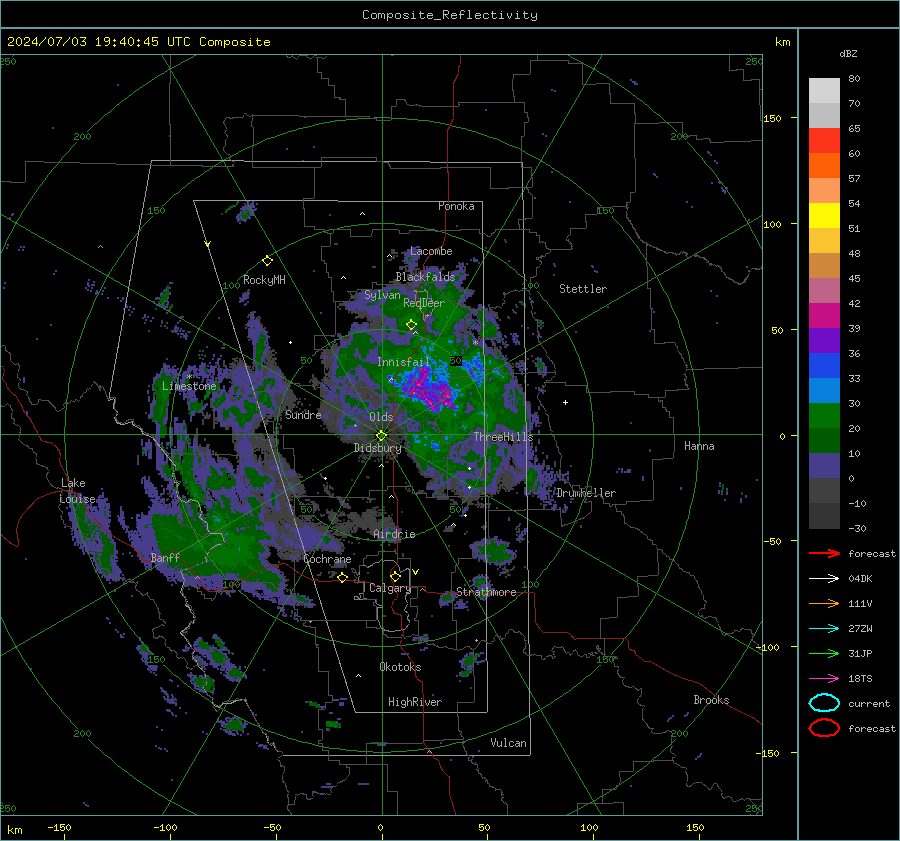
Task: Click the Blackfalds label
Action: [x=425, y=277]
